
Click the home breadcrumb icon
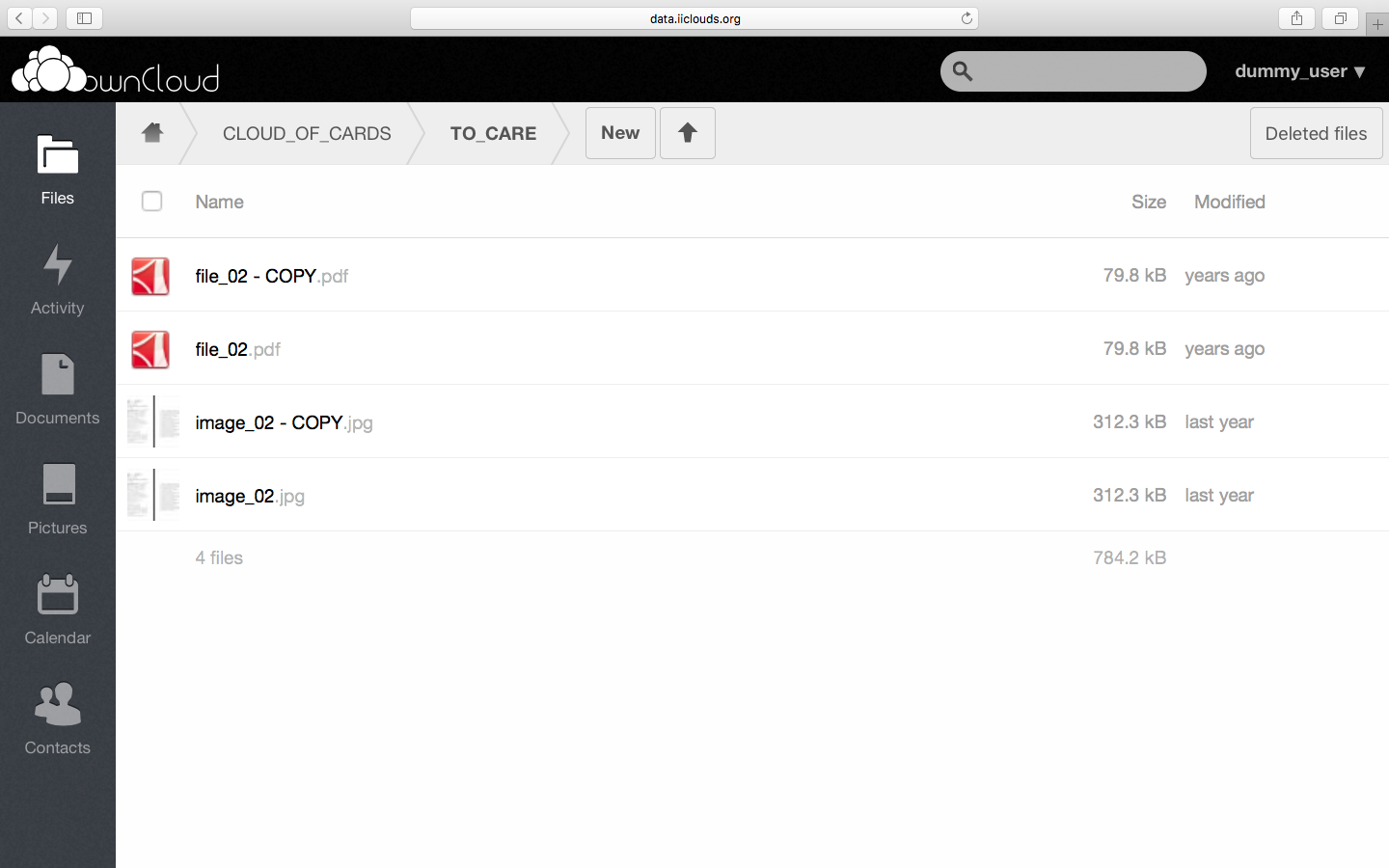152,133
